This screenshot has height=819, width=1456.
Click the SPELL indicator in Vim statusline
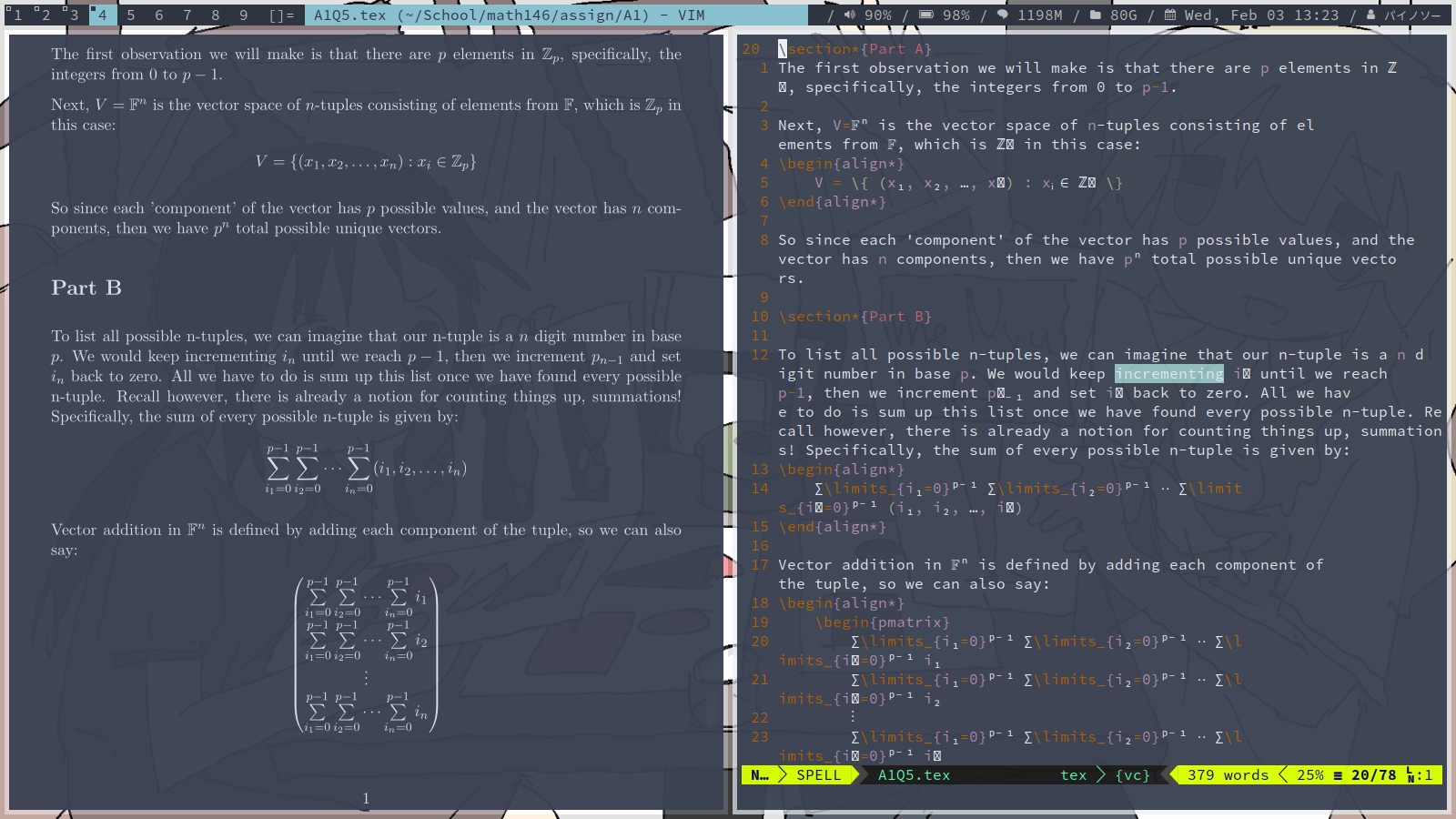[x=818, y=775]
